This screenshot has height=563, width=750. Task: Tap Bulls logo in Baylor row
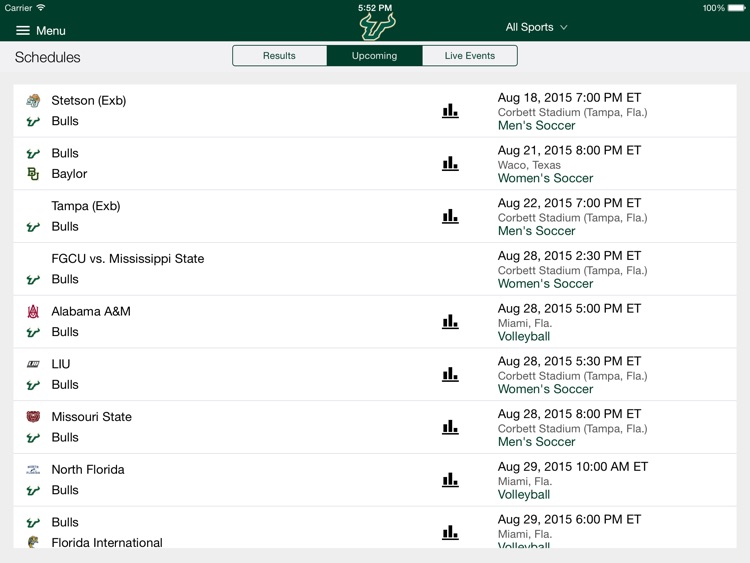pos(33,154)
